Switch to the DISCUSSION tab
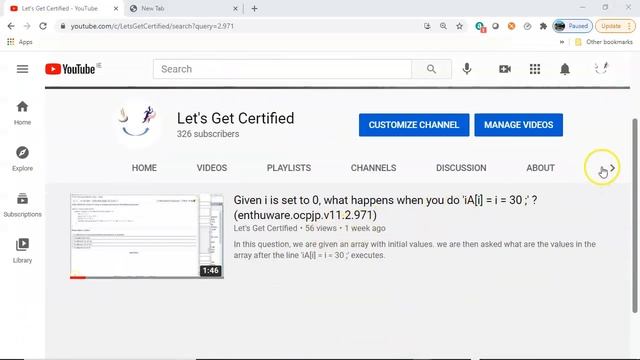Image resolution: width=640 pixels, height=360 pixels. click(461, 168)
